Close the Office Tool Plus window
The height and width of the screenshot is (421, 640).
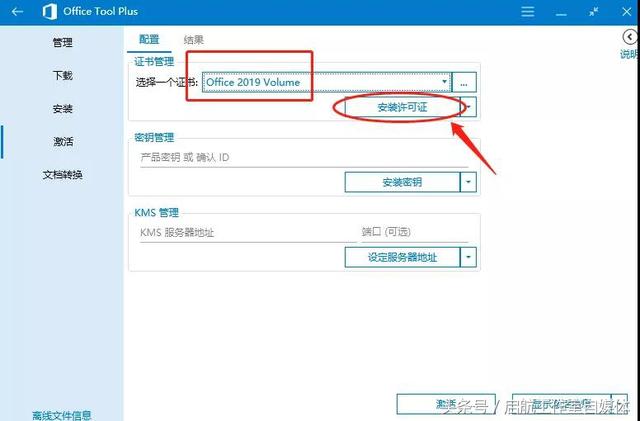(x=627, y=11)
